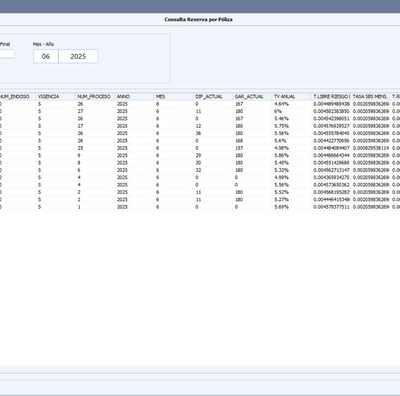Select the DIF_ACTUAL cell with value 32
Viewport: 400px width, 396px height.
pos(198,170)
